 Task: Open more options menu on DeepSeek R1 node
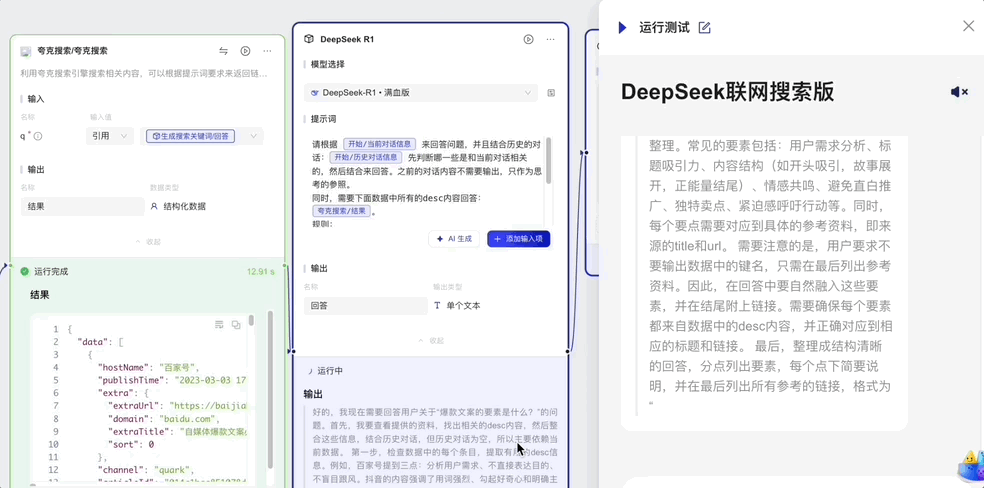click(x=550, y=39)
